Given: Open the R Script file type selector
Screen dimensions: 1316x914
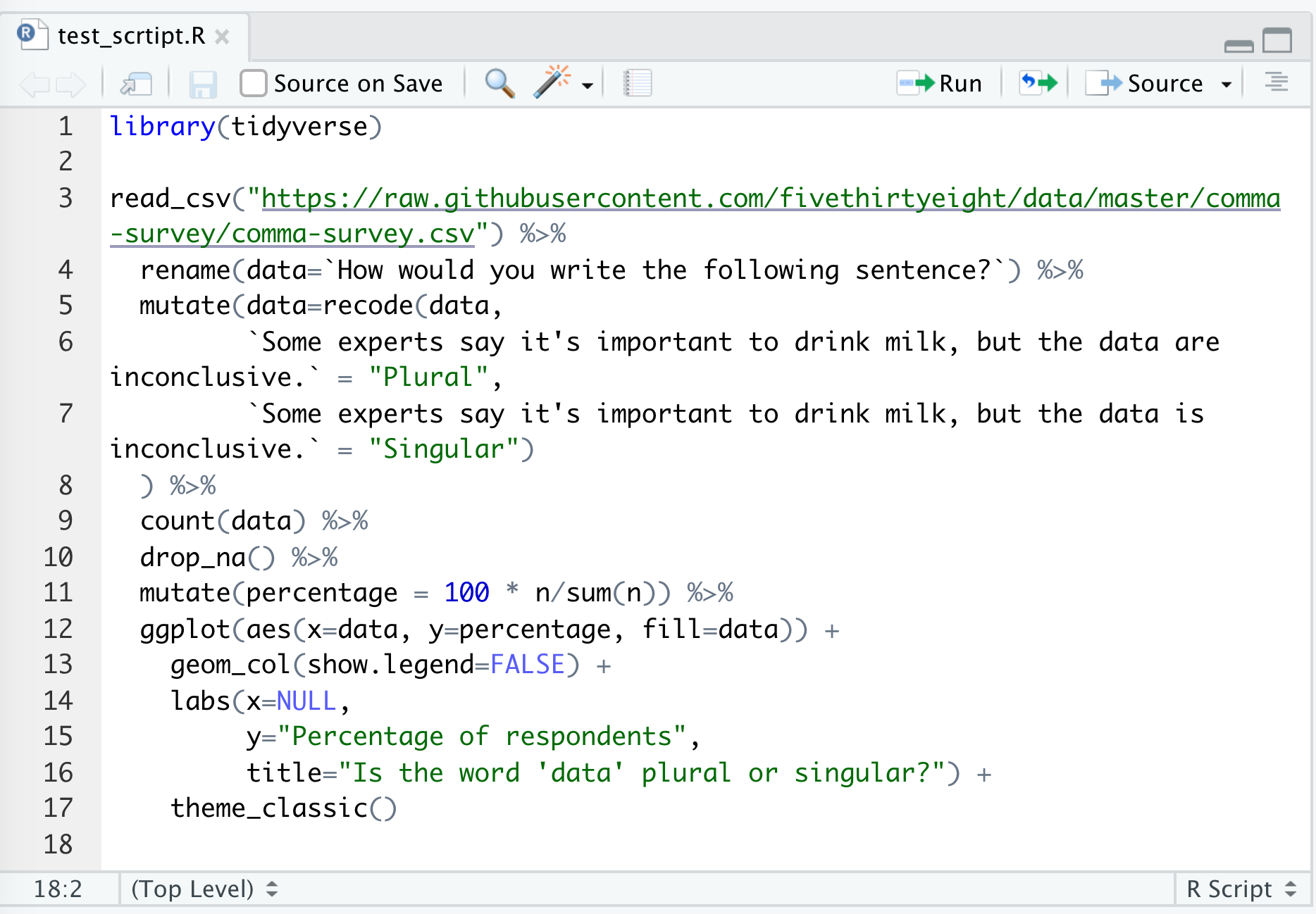Looking at the screenshot, I should tap(1241, 889).
